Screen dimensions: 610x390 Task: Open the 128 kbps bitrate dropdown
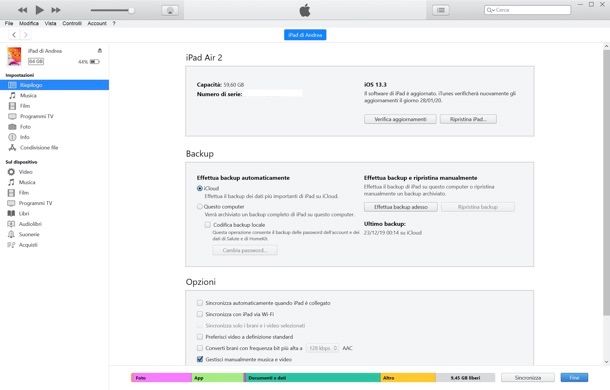point(323,348)
